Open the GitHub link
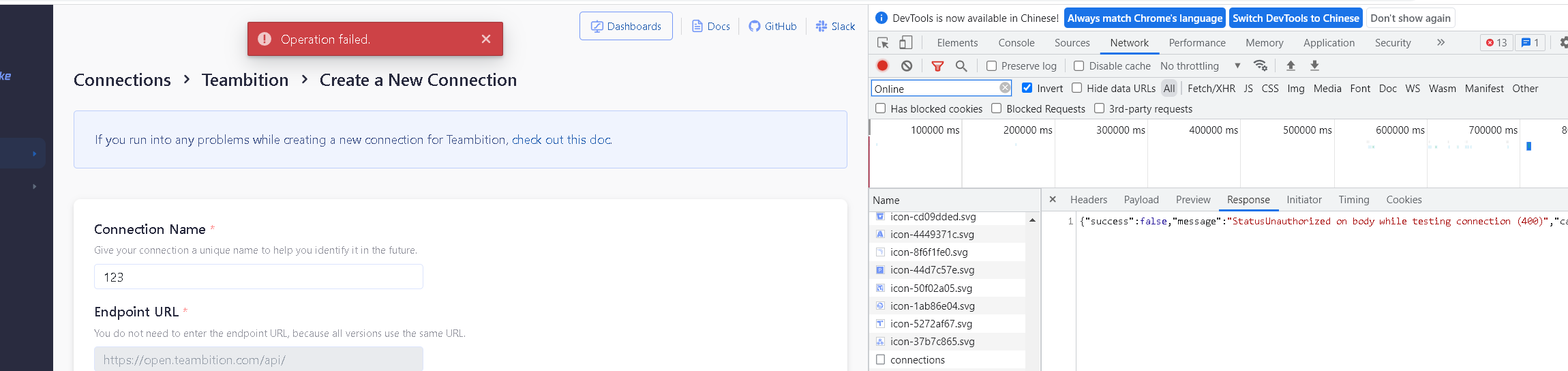Screen dimensions: 1568x371 point(772,26)
